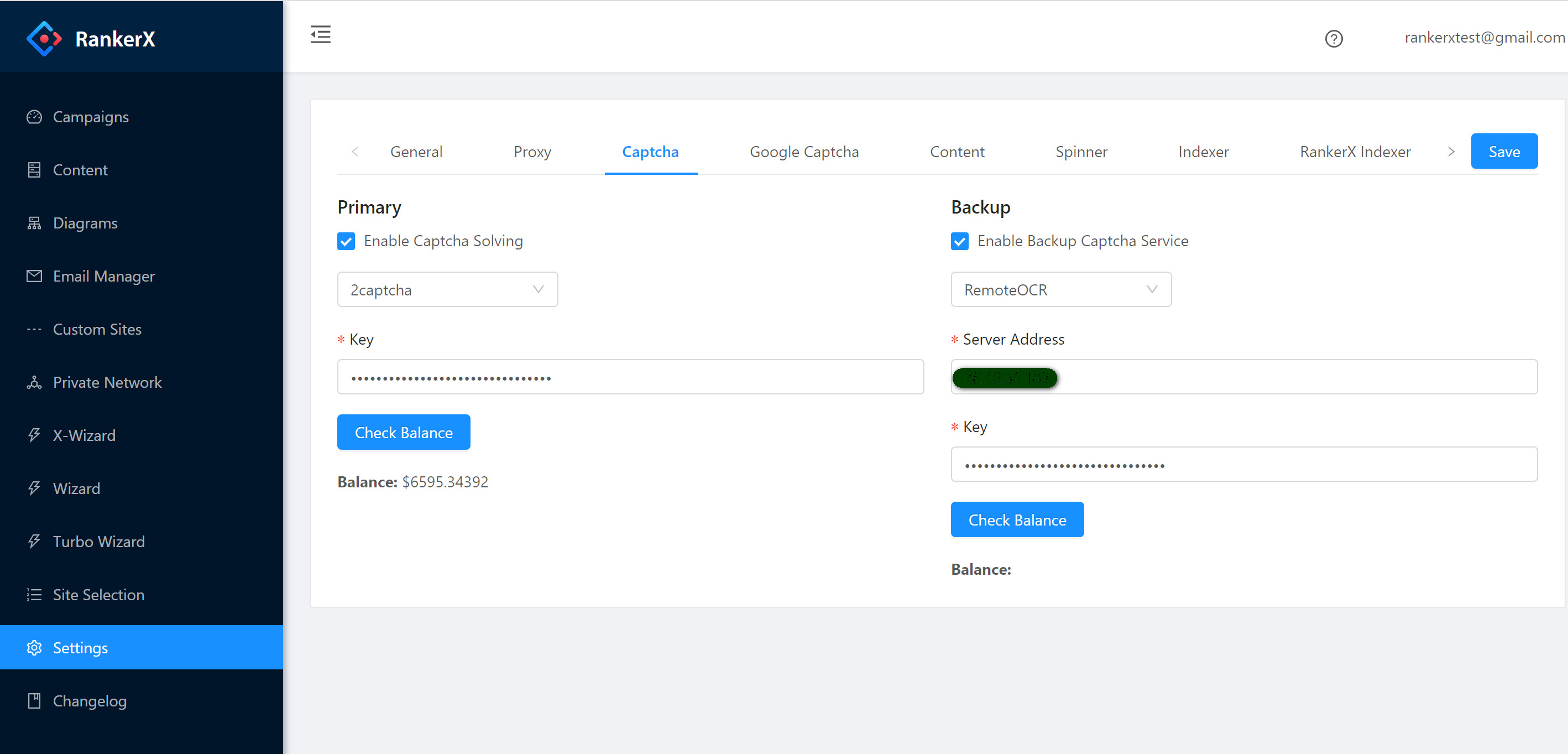The image size is (1568, 754).
Task: Click the Changelog book icon
Action: pyautogui.click(x=34, y=700)
